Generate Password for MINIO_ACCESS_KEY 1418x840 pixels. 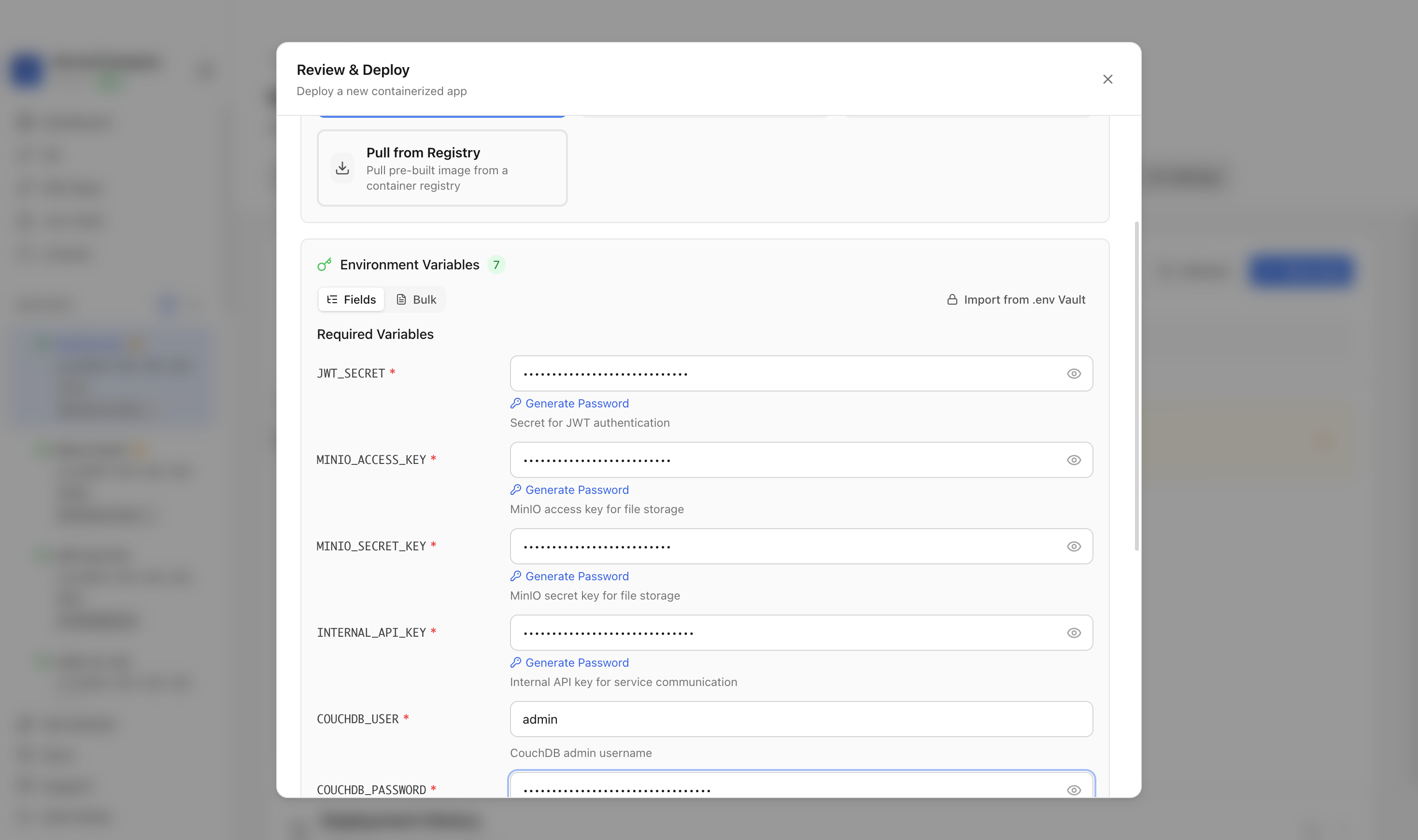(570, 490)
